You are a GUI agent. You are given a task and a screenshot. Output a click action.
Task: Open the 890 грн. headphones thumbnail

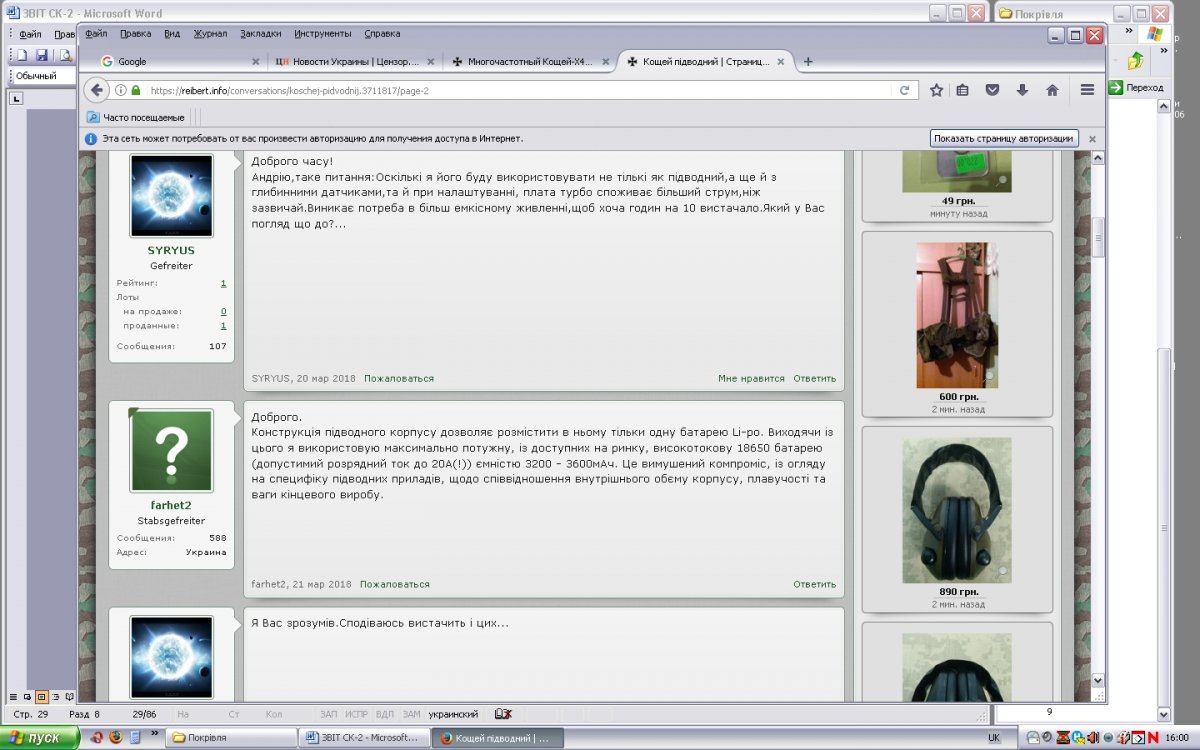click(x=956, y=510)
